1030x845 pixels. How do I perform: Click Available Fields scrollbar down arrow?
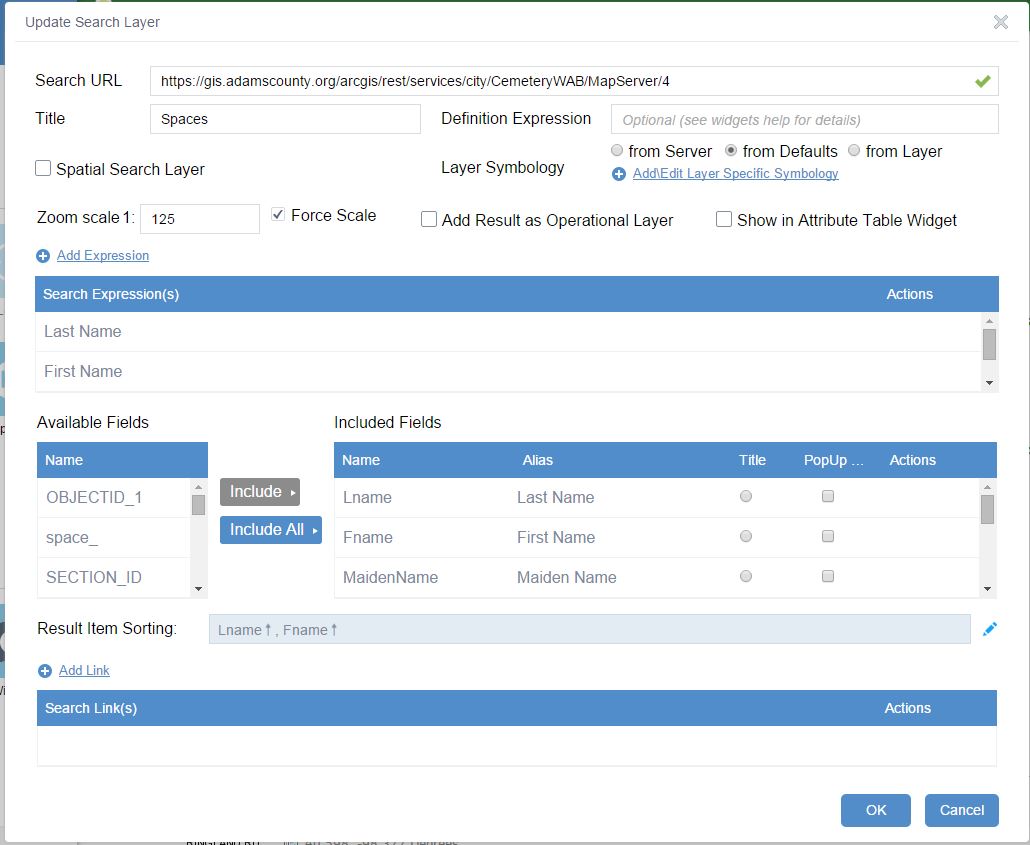coord(198,589)
